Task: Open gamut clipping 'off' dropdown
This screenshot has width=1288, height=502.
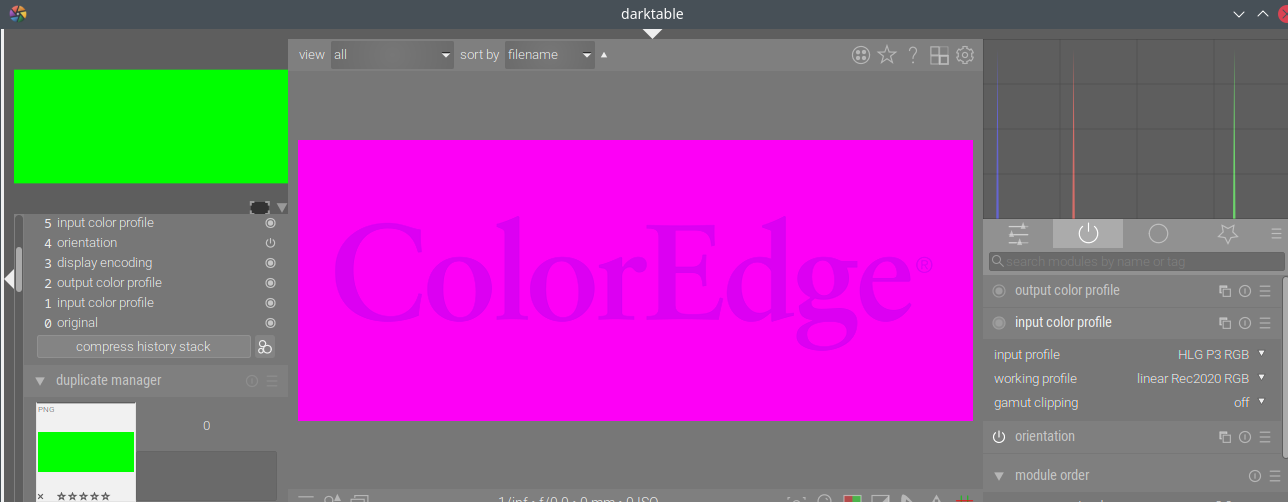Action: 1130,403
